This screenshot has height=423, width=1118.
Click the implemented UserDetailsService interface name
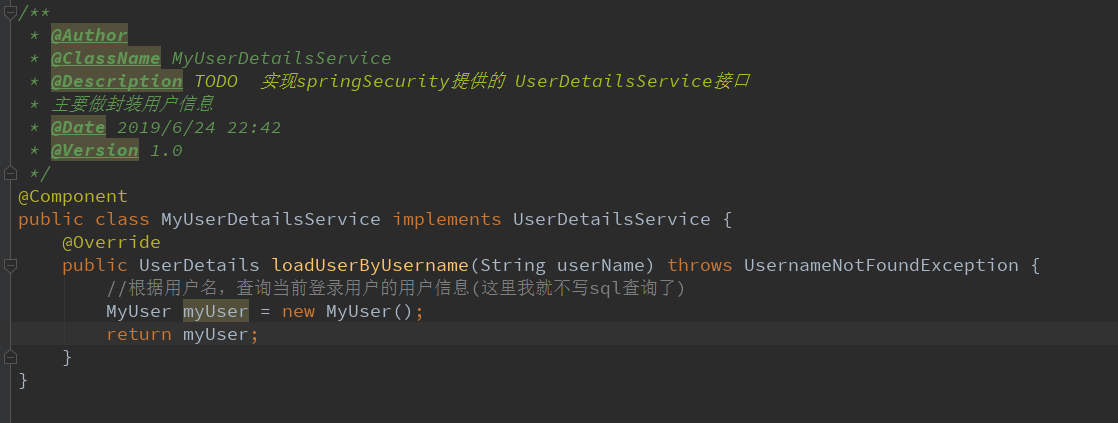click(611, 219)
